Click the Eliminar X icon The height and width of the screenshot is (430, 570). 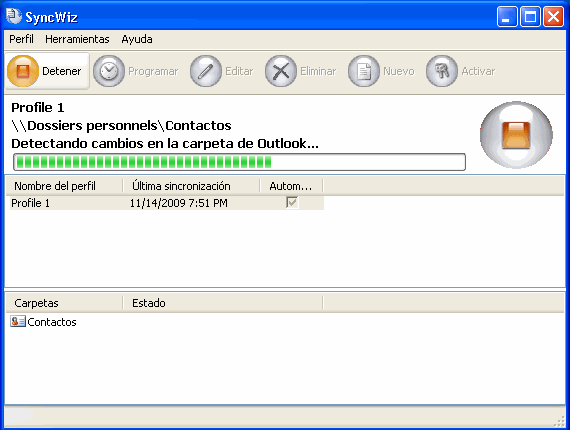(281, 71)
